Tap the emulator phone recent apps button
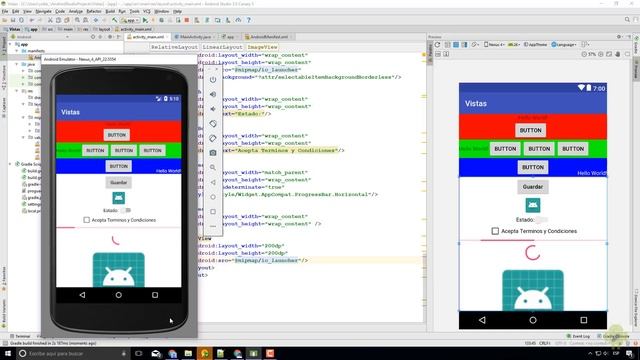 click(155, 295)
